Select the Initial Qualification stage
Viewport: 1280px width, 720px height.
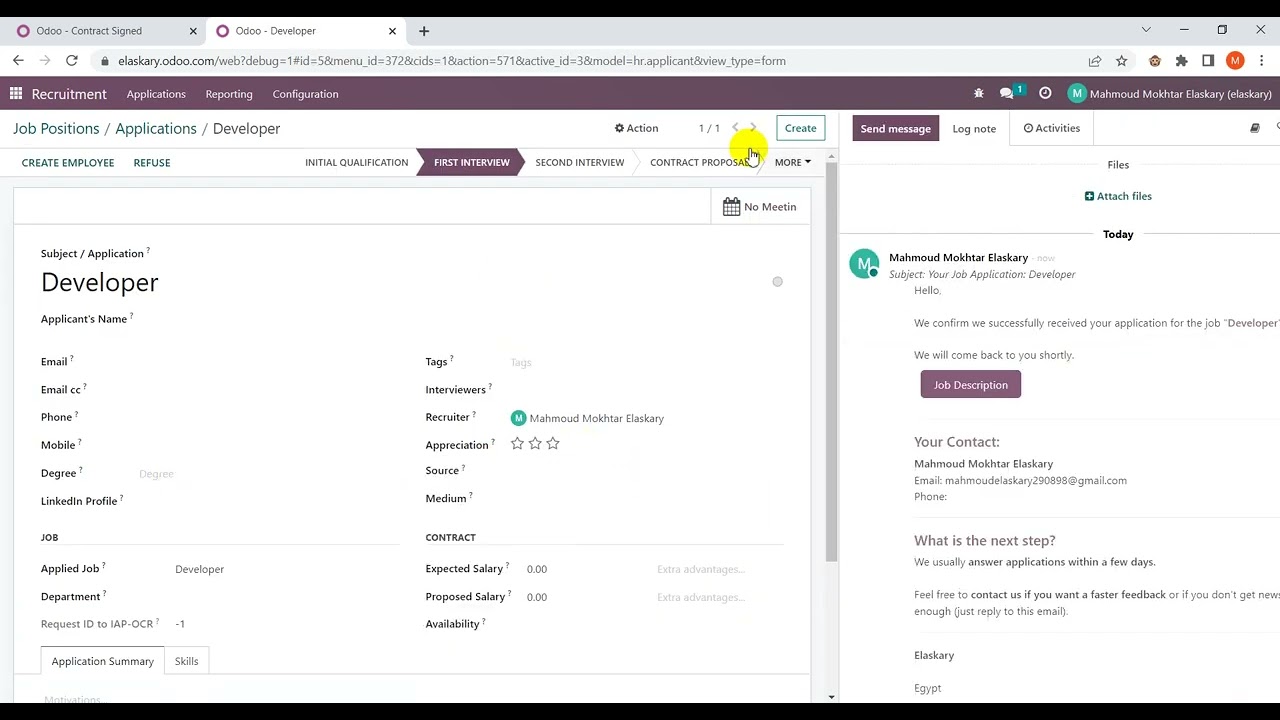[356, 162]
